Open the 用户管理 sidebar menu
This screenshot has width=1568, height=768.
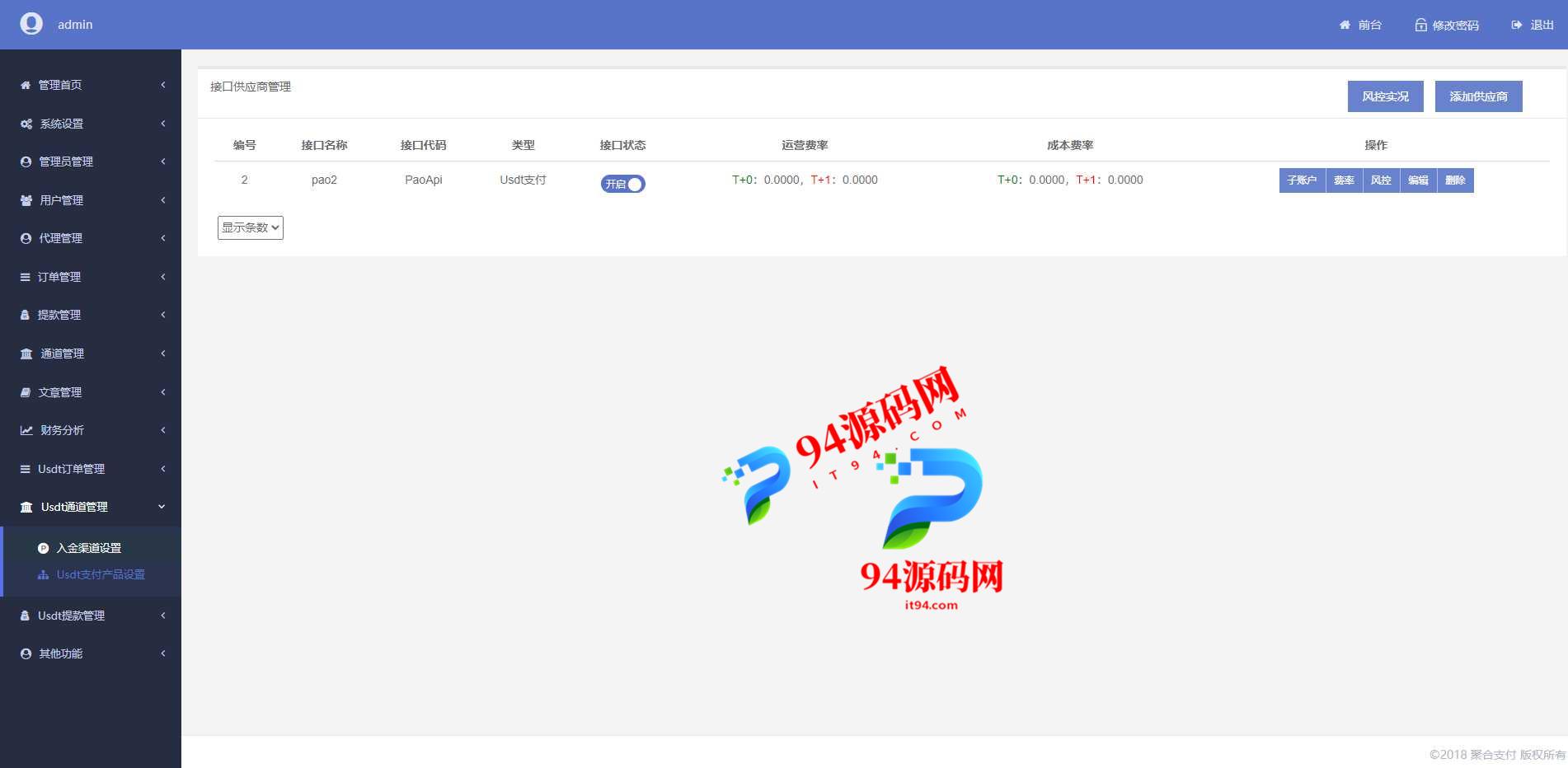click(91, 200)
